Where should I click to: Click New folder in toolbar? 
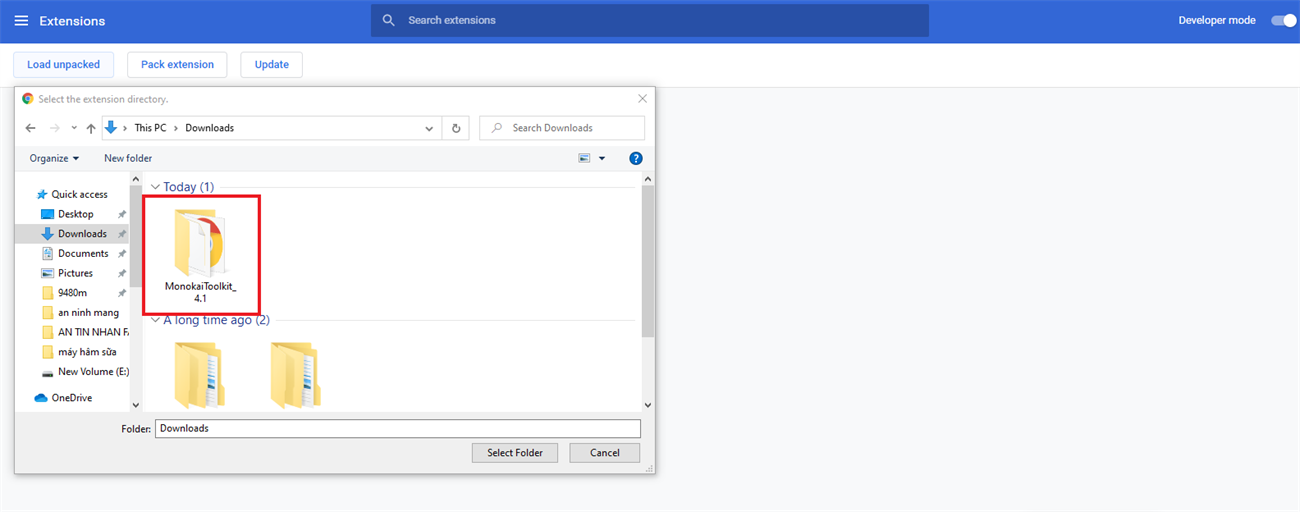[128, 158]
